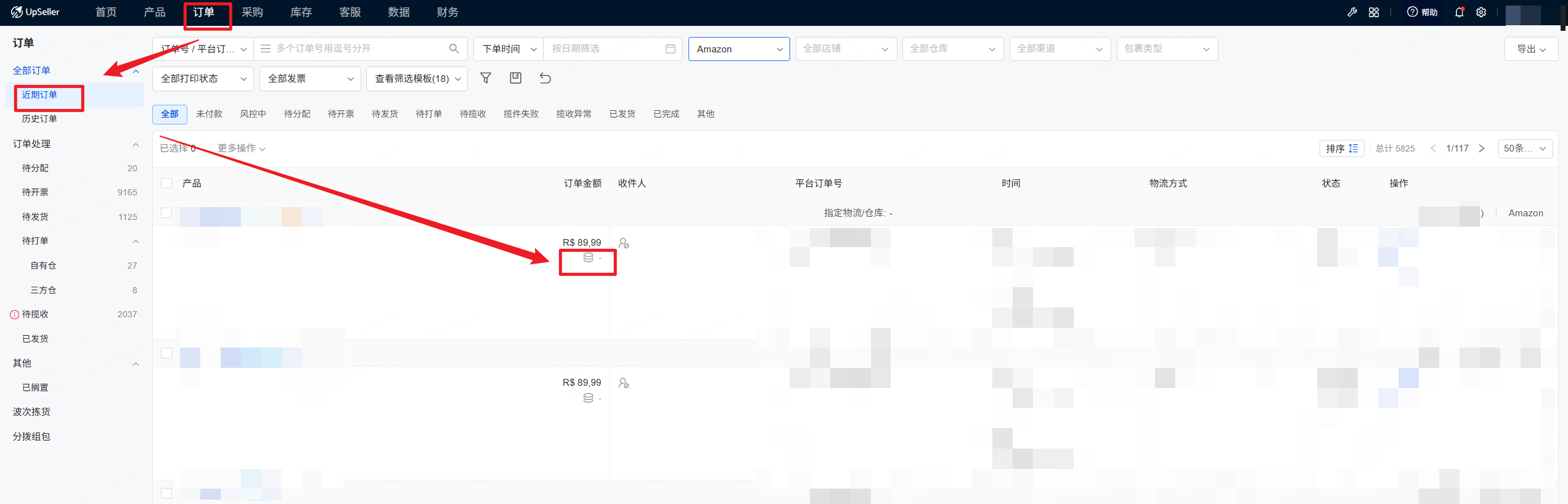Open the 全部发票 dropdown
The image size is (1568, 504).
(310, 78)
